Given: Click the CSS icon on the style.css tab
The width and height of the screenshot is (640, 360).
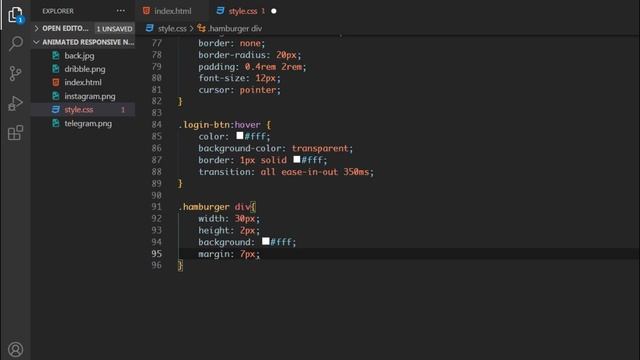Looking at the screenshot, I should tap(220, 11).
